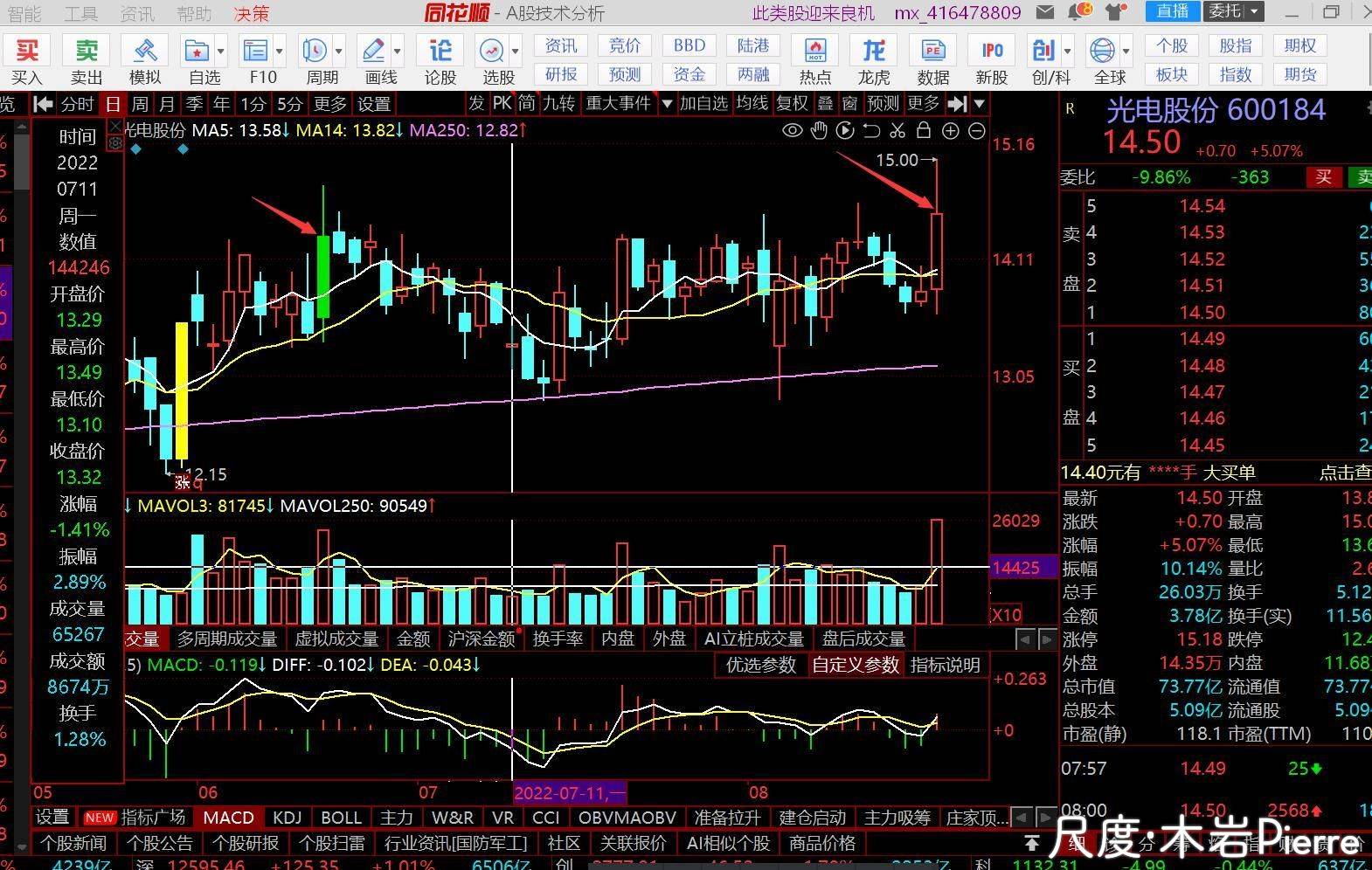Click the zoom-in plus circle on chart

(951, 131)
